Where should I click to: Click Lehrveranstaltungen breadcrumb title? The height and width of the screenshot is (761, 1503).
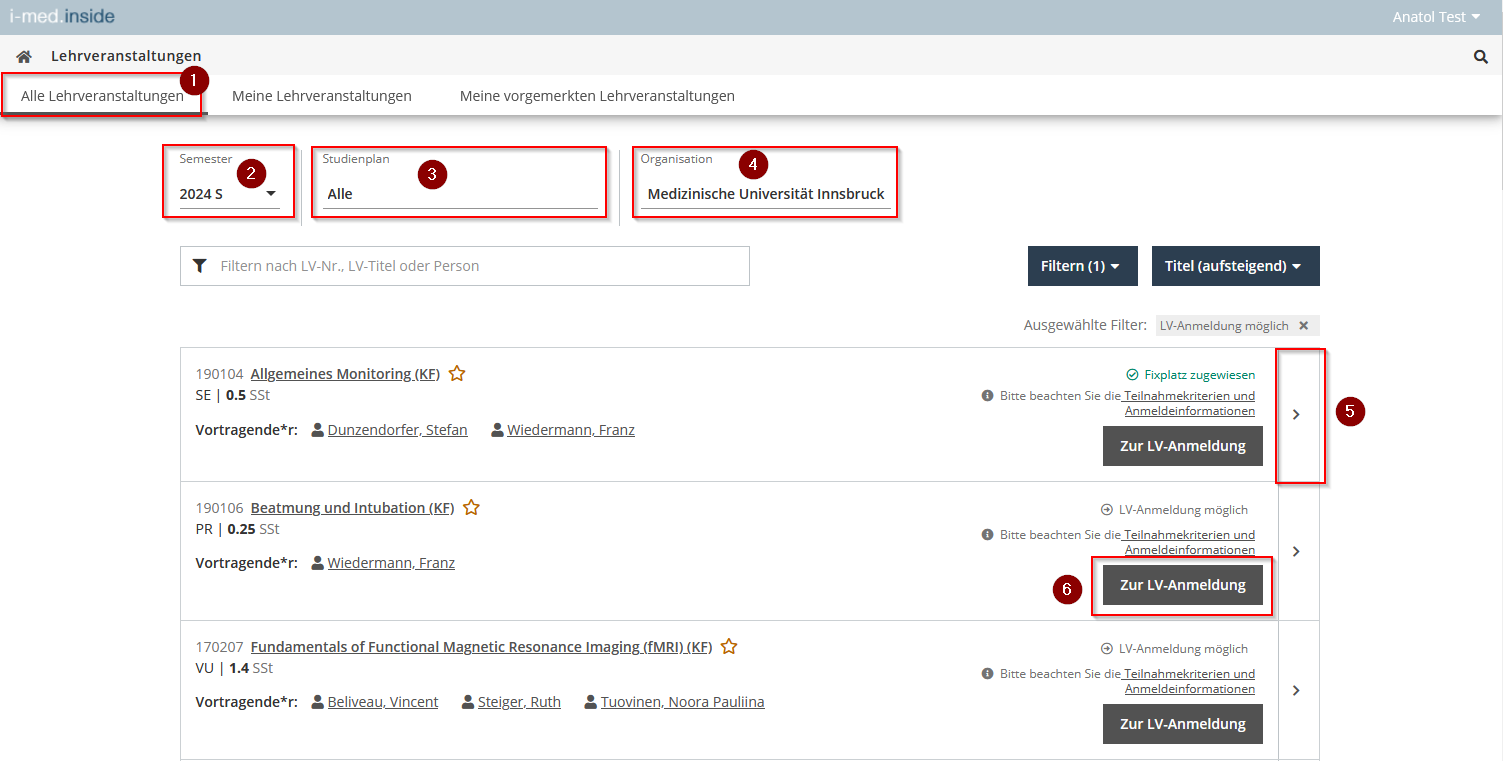point(126,56)
